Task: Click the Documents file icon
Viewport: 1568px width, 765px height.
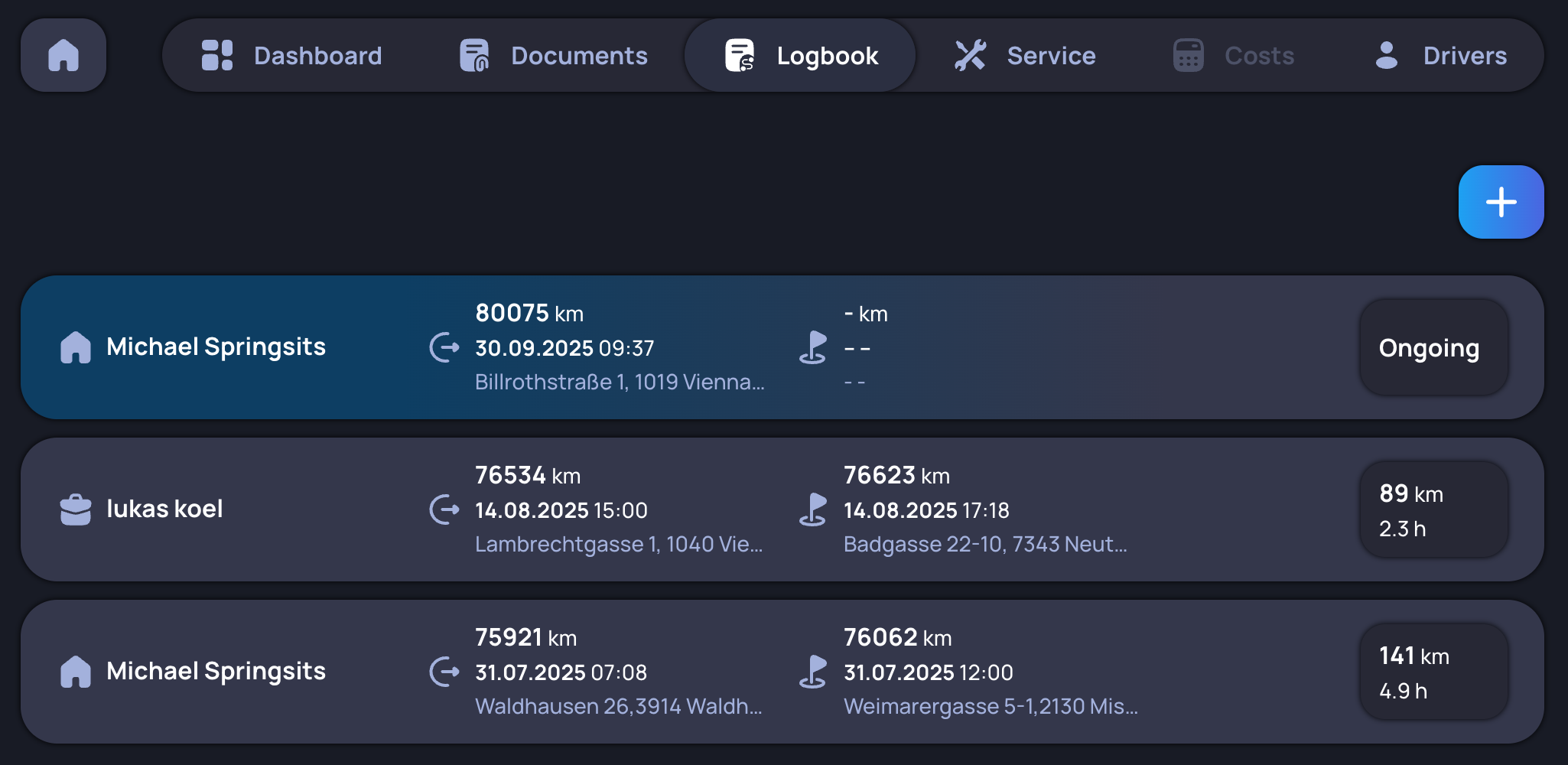Action: click(x=474, y=54)
